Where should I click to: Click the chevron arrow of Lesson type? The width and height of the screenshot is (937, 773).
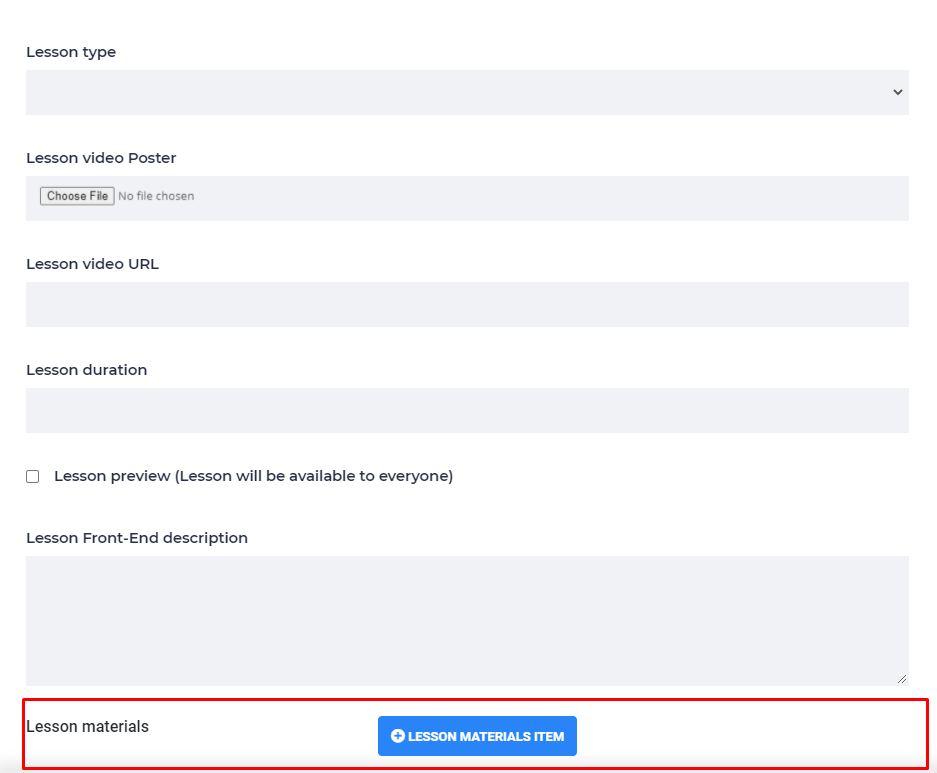click(x=898, y=92)
